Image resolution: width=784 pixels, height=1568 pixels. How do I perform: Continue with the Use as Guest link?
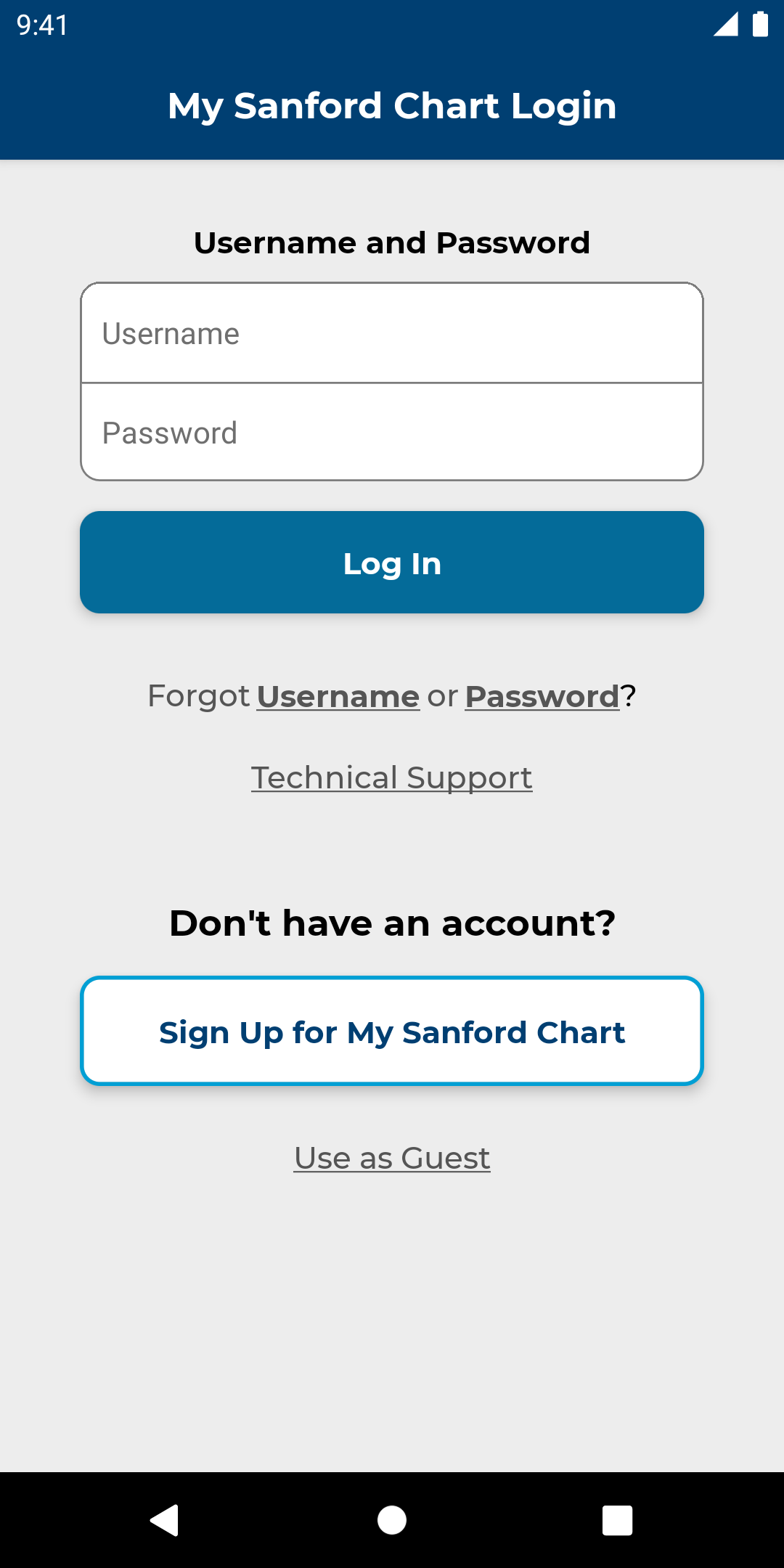tap(392, 1159)
